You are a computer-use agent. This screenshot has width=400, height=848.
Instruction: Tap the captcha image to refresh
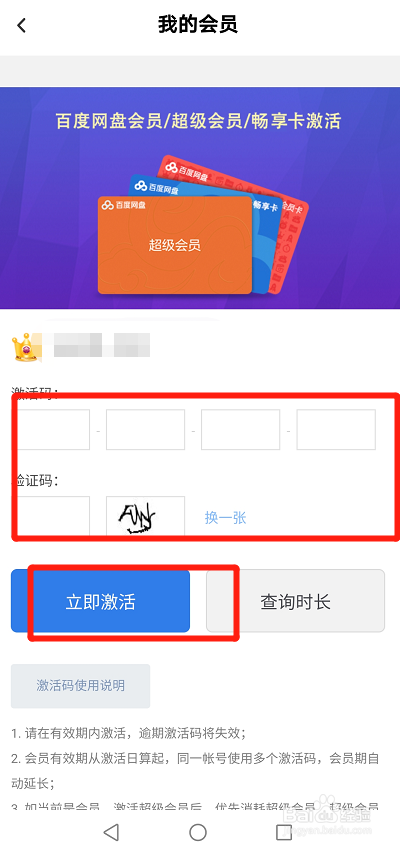tap(145, 516)
